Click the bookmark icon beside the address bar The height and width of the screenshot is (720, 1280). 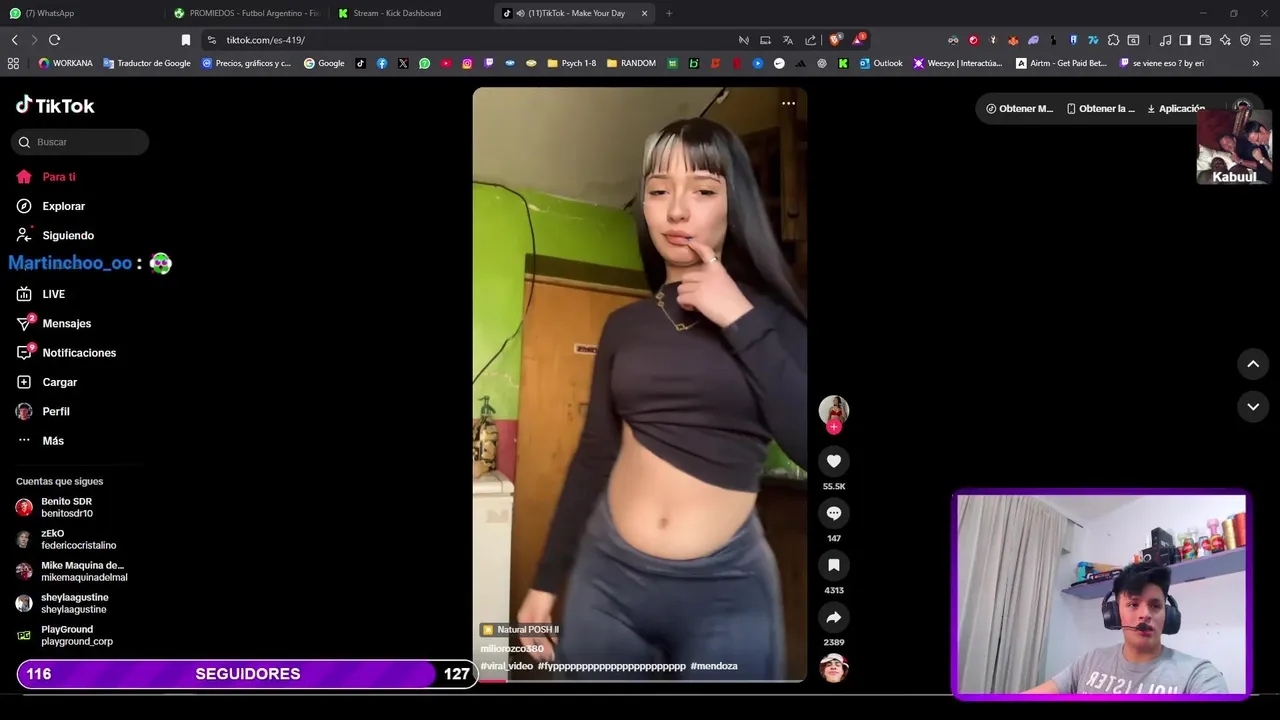pyautogui.click(x=185, y=40)
